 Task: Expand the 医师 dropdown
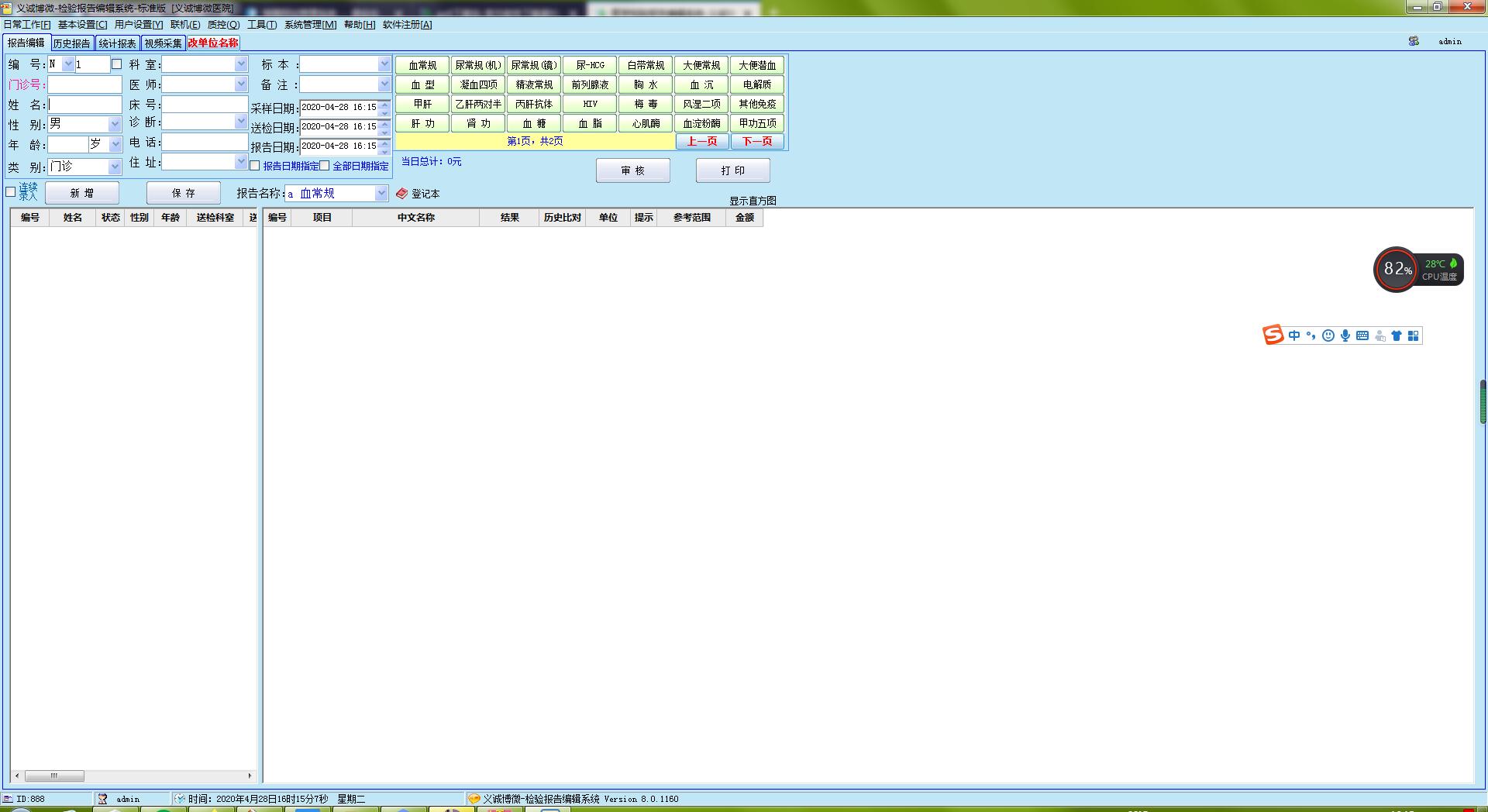pos(241,84)
